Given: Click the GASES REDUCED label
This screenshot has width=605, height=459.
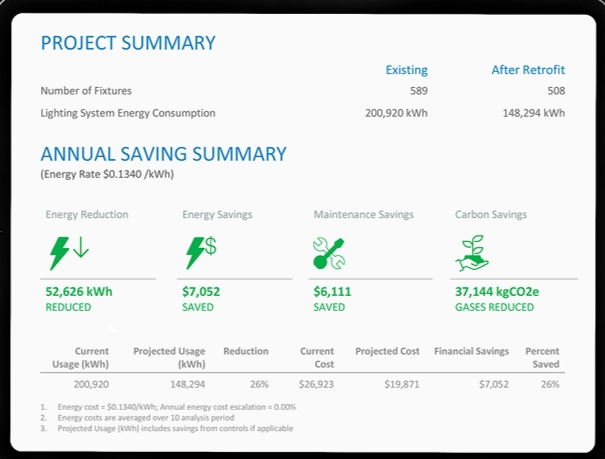Looking at the screenshot, I should [x=495, y=307].
